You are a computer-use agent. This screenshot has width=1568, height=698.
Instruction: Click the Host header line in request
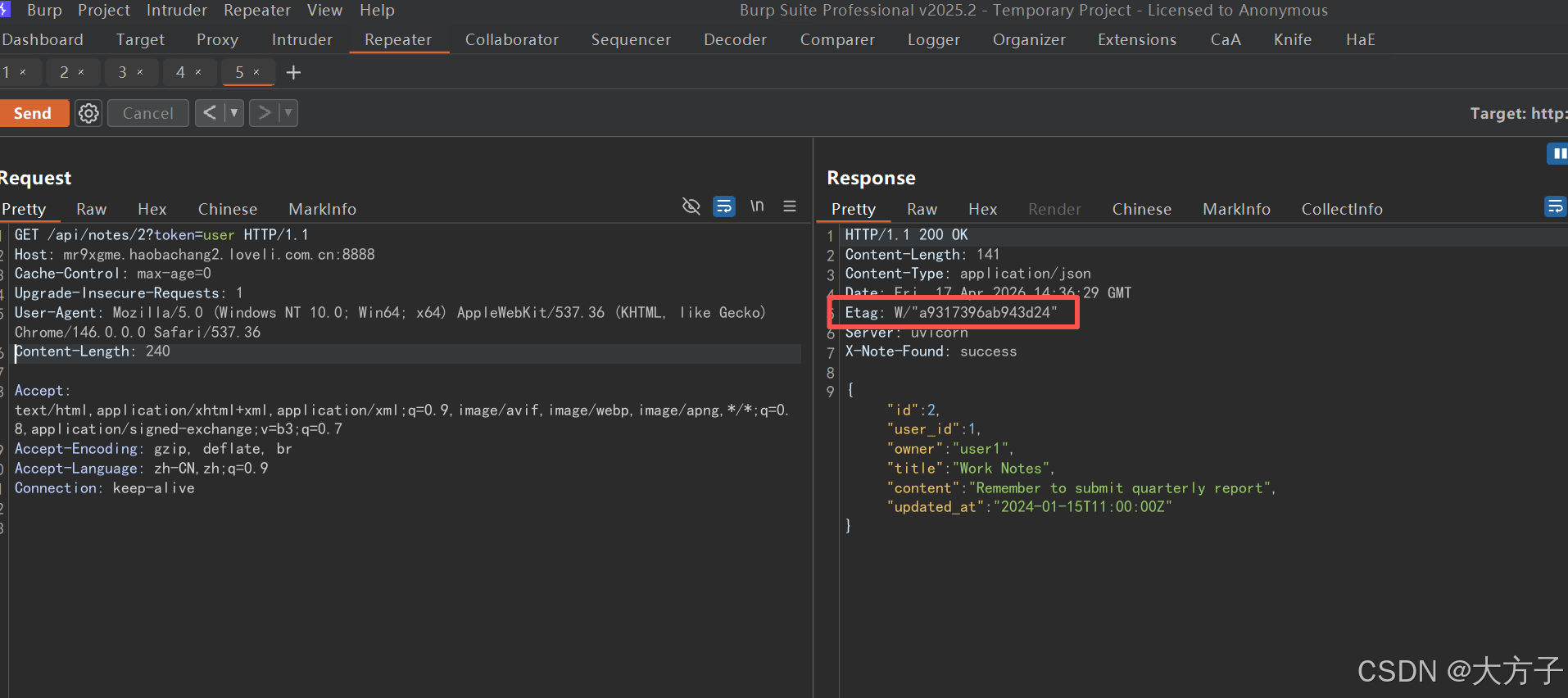(x=194, y=255)
